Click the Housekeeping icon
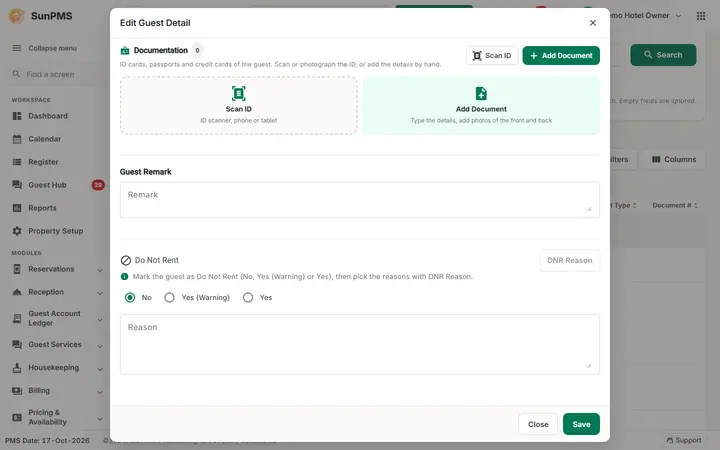The width and height of the screenshot is (720, 450). [17, 367]
